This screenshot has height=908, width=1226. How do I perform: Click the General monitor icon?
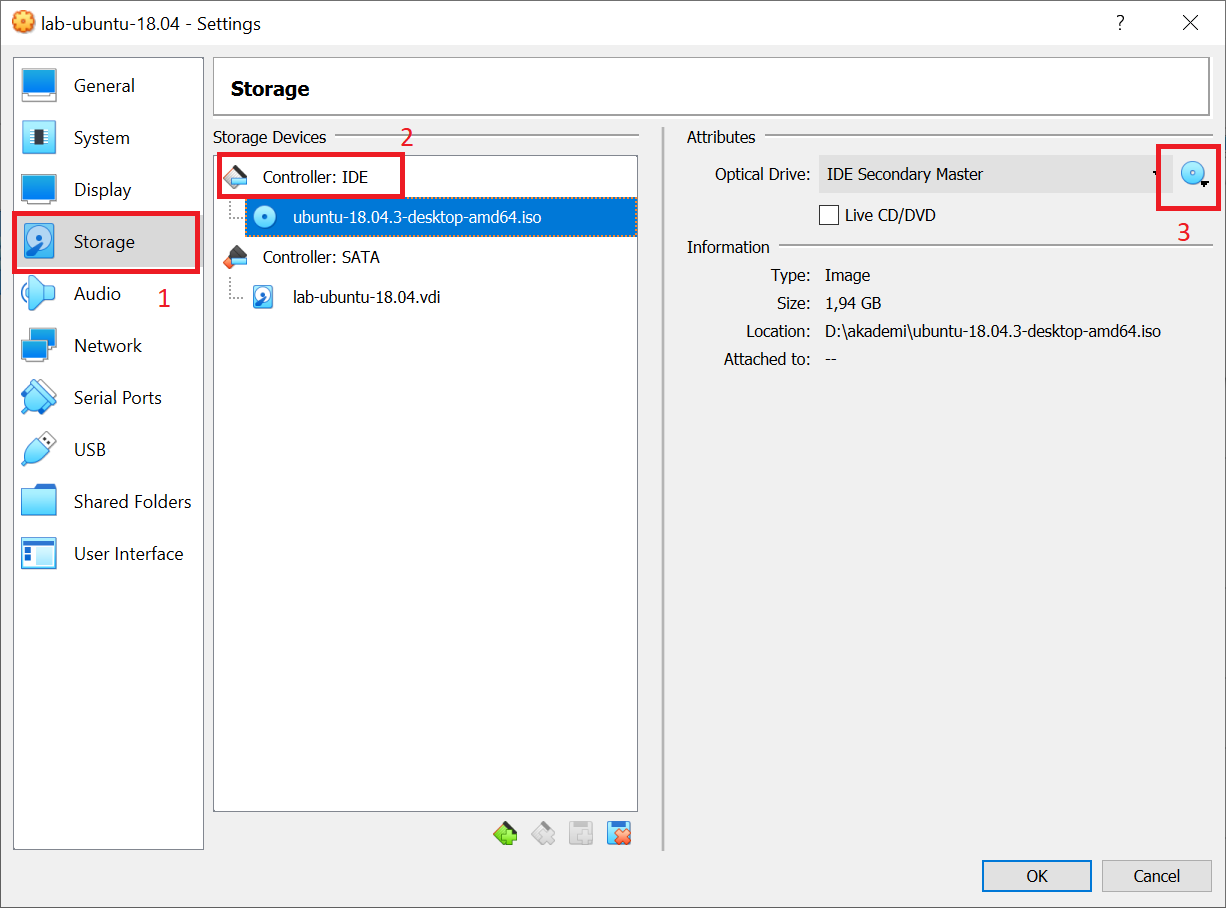point(39,86)
